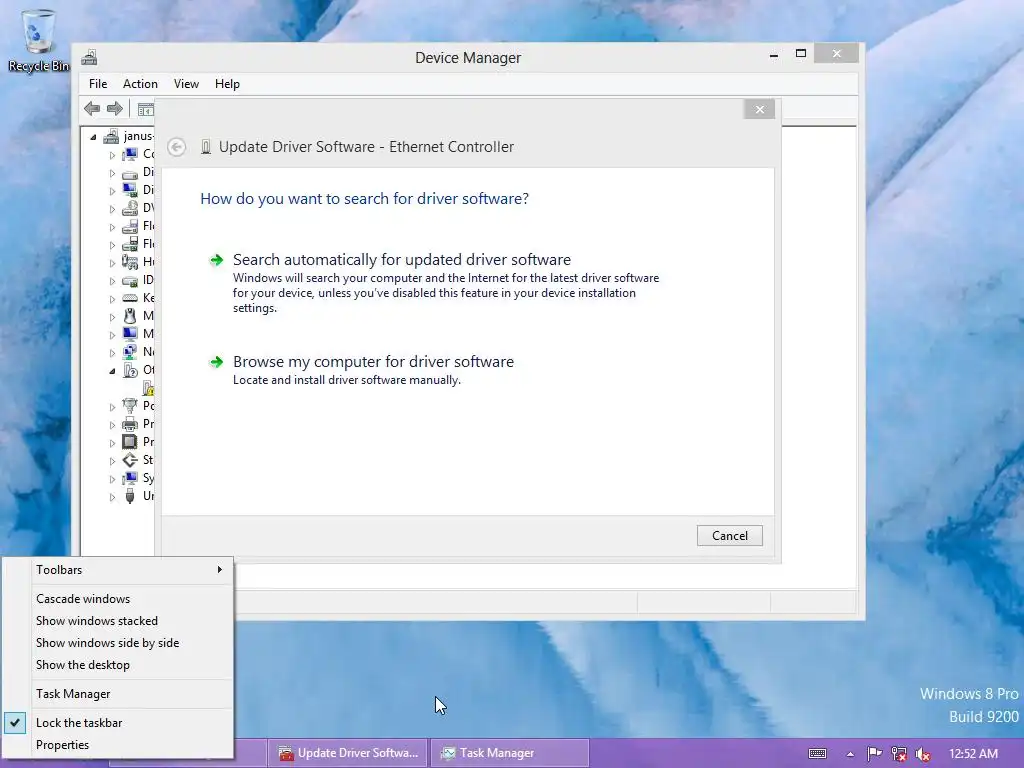1024x768 pixels.
Task: Collapse the janus root node
Action: coord(93,137)
